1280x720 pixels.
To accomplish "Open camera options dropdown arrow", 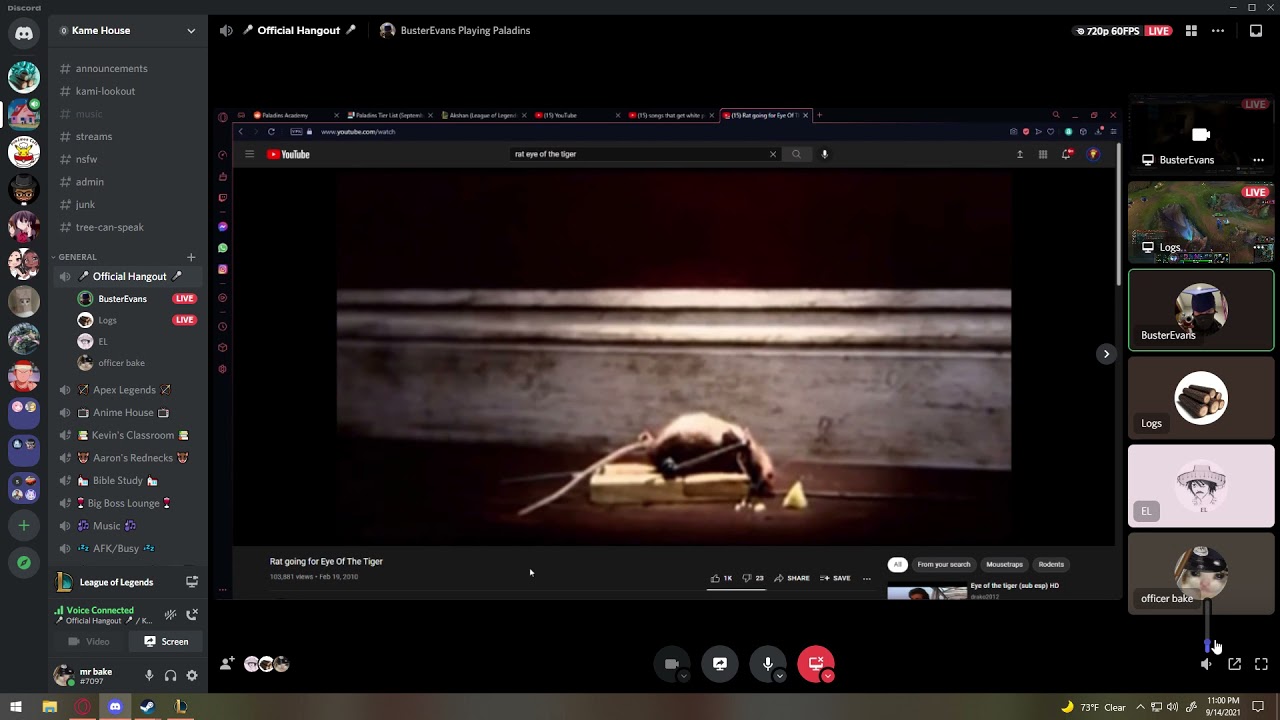I will pyautogui.click(x=683, y=676).
